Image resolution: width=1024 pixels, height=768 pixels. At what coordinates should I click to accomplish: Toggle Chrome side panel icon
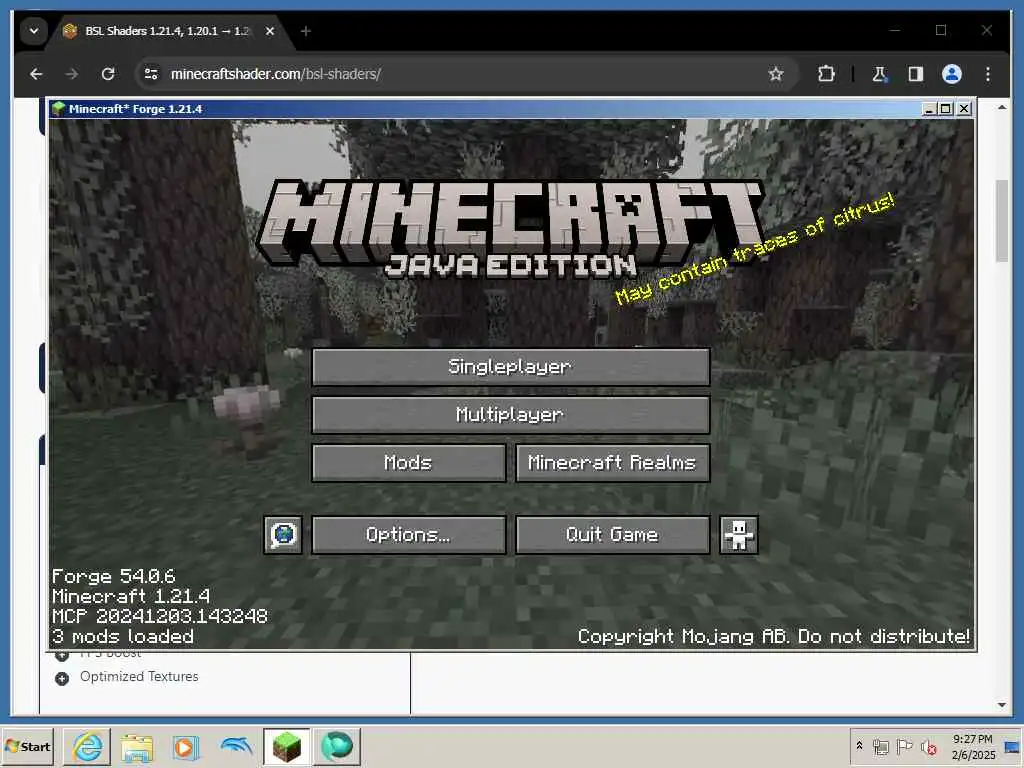click(916, 74)
